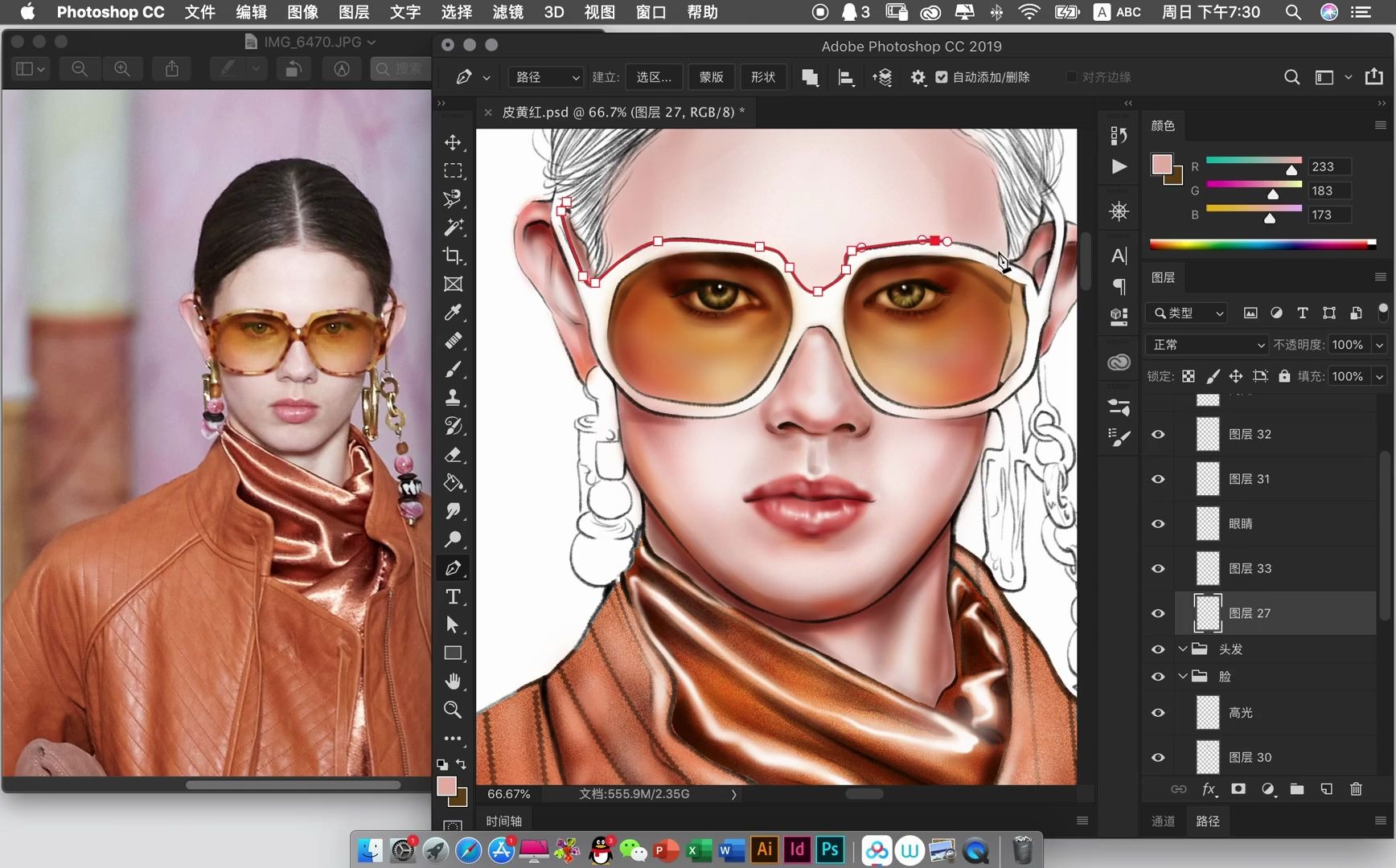The image size is (1396, 868).
Task: Open 路径 tool mode dropdown
Action: [x=547, y=77]
